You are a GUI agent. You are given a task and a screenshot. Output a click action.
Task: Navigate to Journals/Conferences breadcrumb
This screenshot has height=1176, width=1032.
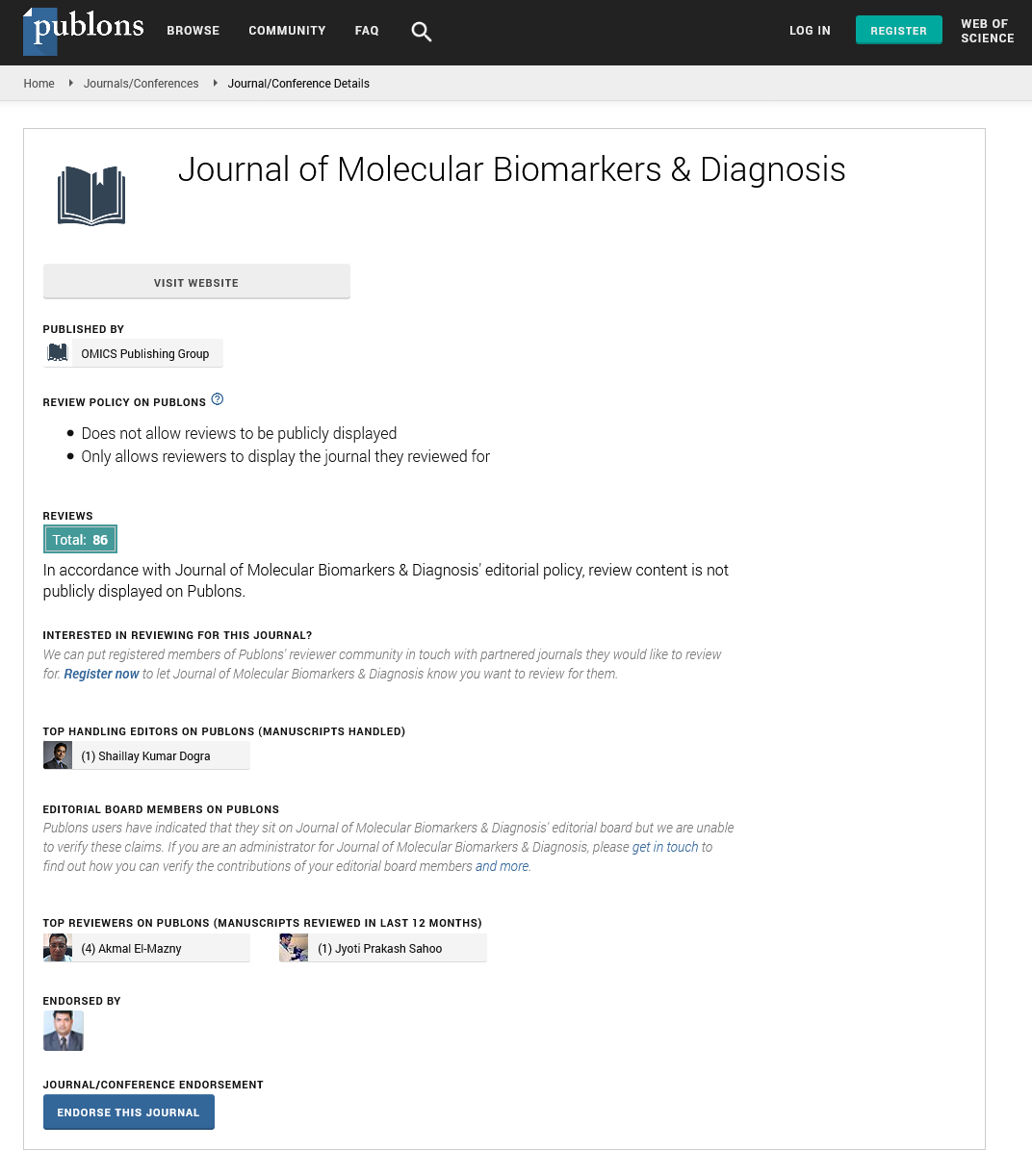pos(141,84)
